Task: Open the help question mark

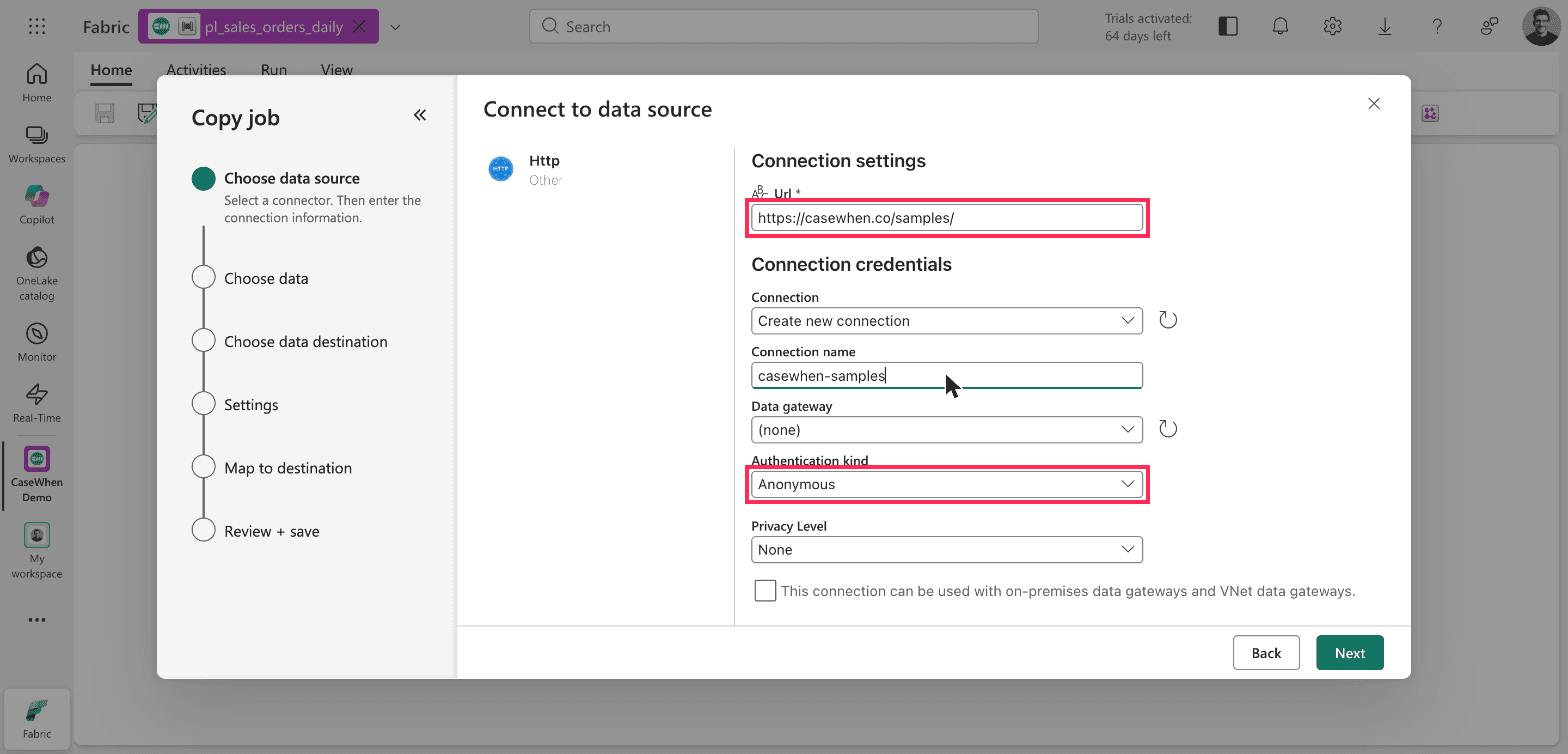Action: (1437, 27)
